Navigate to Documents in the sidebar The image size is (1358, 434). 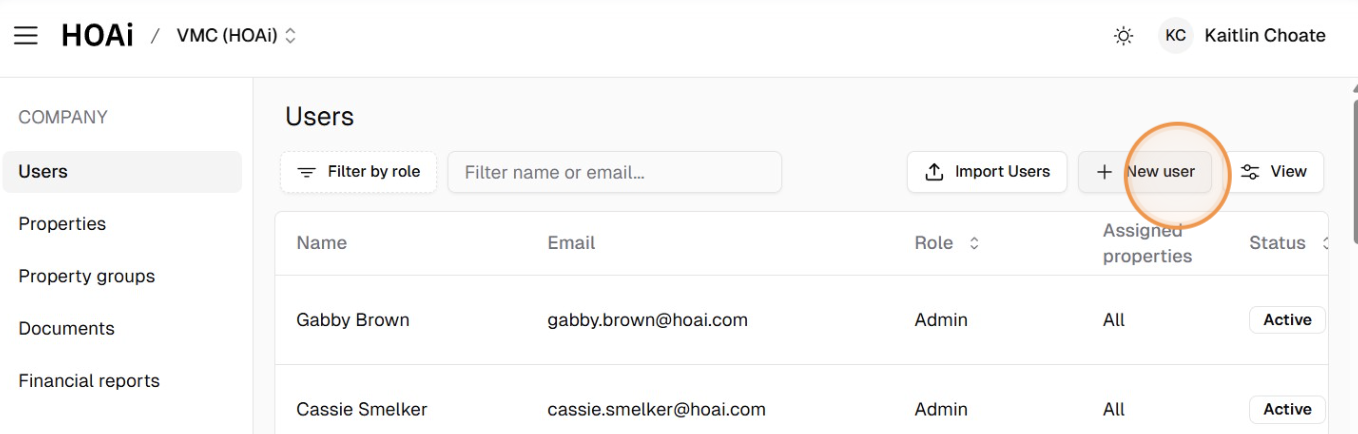tap(67, 328)
